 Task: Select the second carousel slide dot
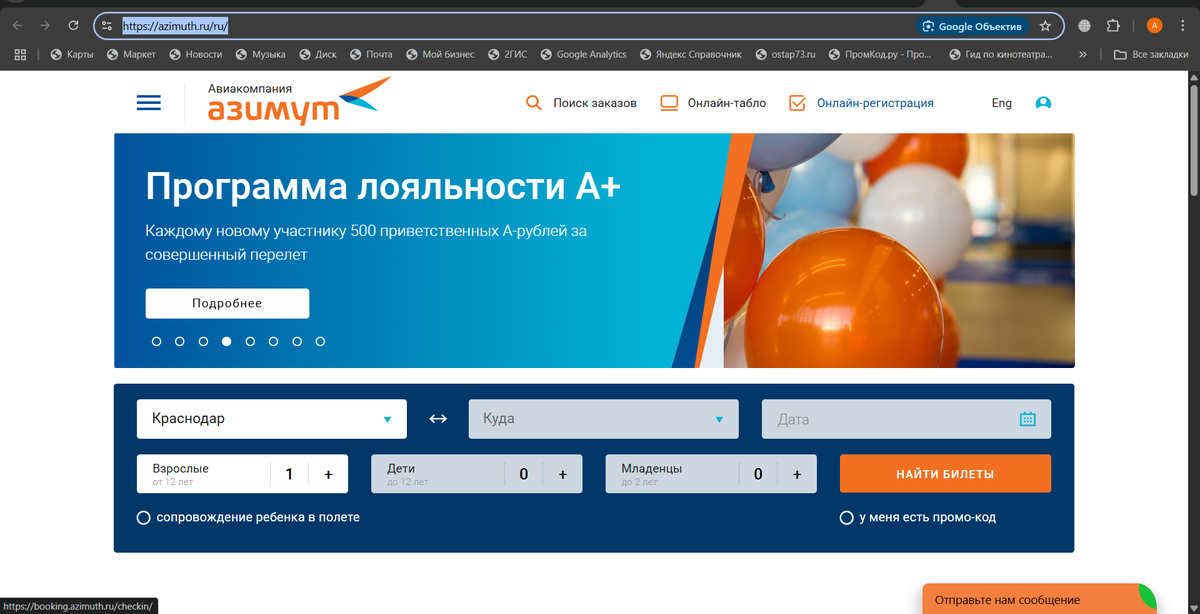(x=180, y=341)
